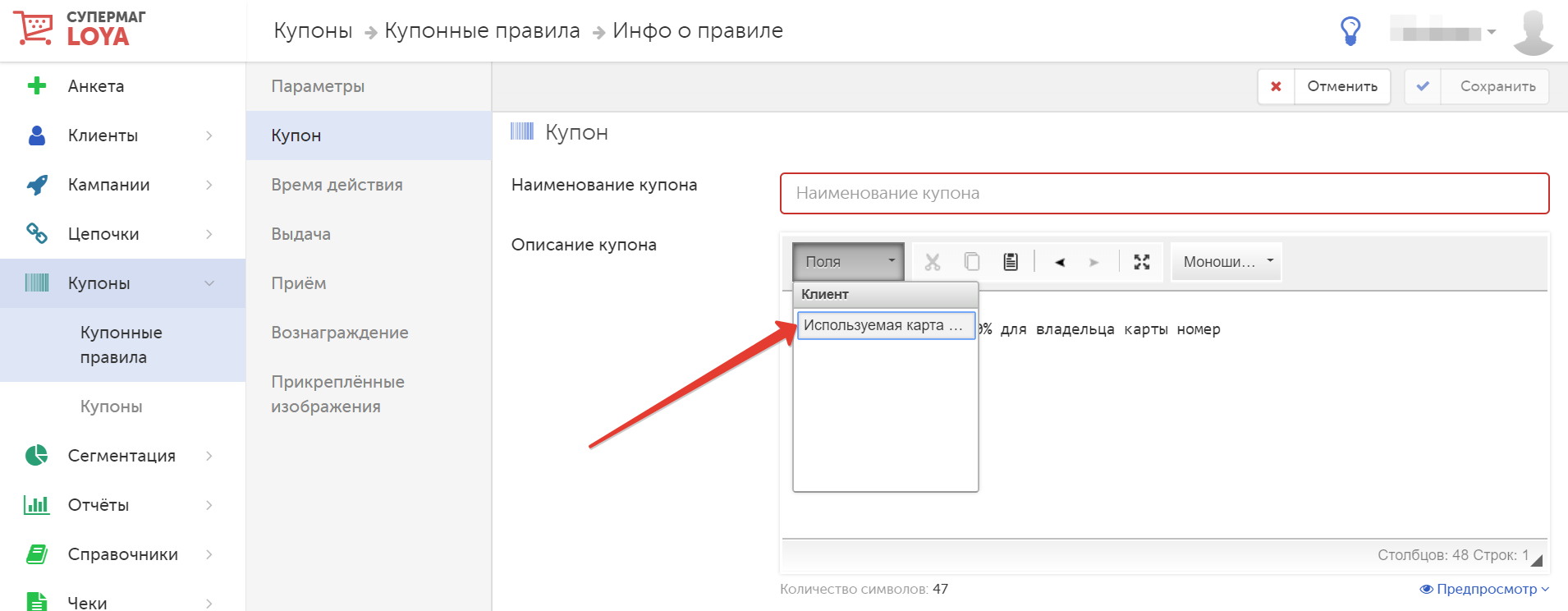Click the Купоны breadcrumb link
This screenshot has height=611, width=1568.
(313, 31)
